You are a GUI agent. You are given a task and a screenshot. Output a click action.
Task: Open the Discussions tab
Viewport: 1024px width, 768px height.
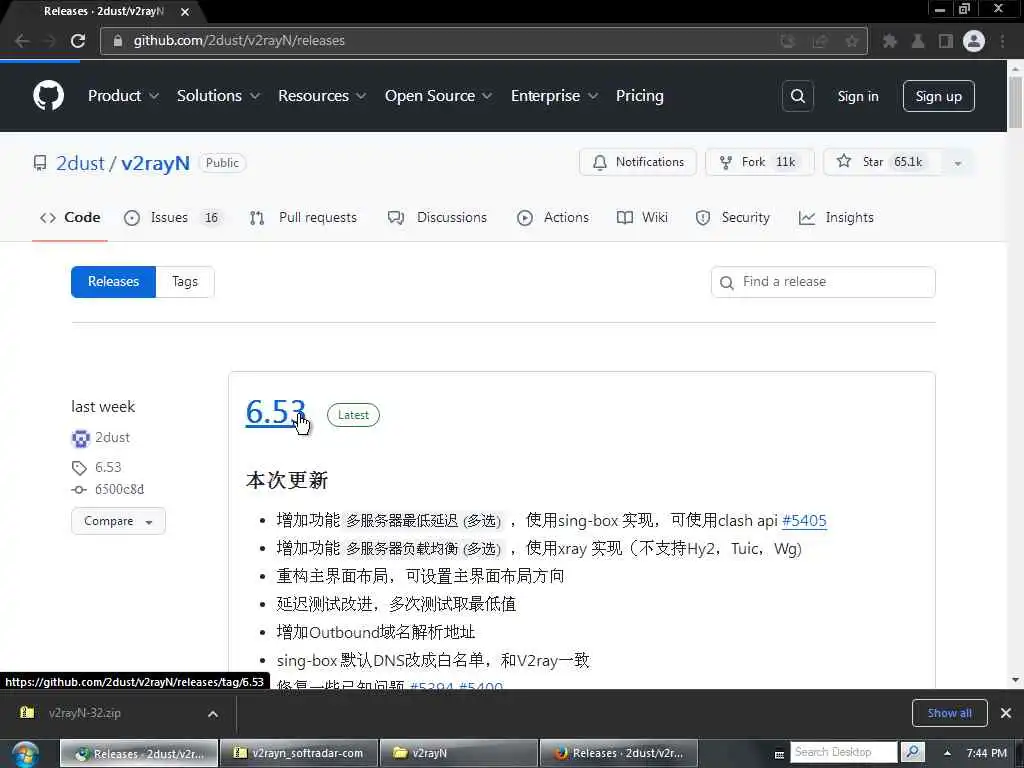tap(437, 217)
